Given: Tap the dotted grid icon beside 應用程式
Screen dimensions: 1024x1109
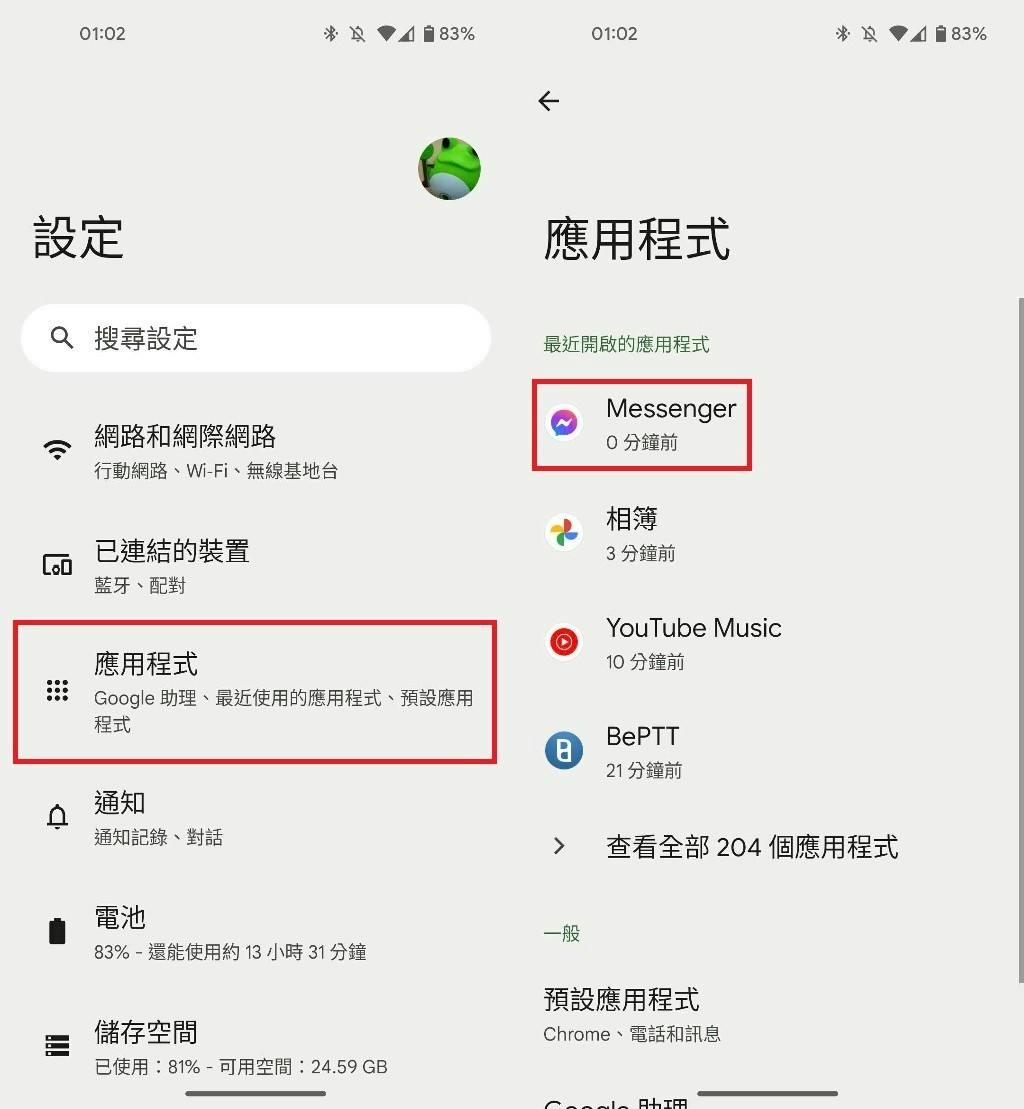Looking at the screenshot, I should pos(57,690).
